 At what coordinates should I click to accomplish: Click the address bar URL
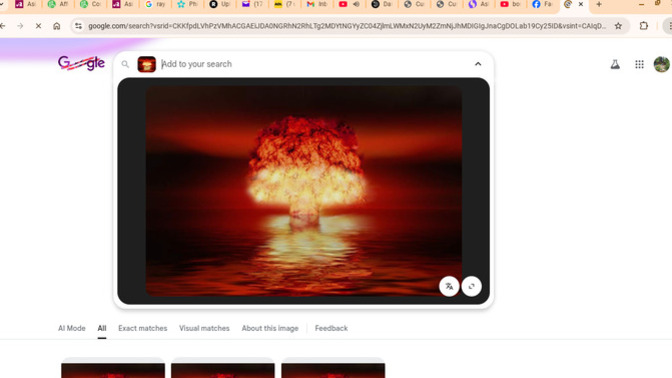pyautogui.click(x=347, y=26)
